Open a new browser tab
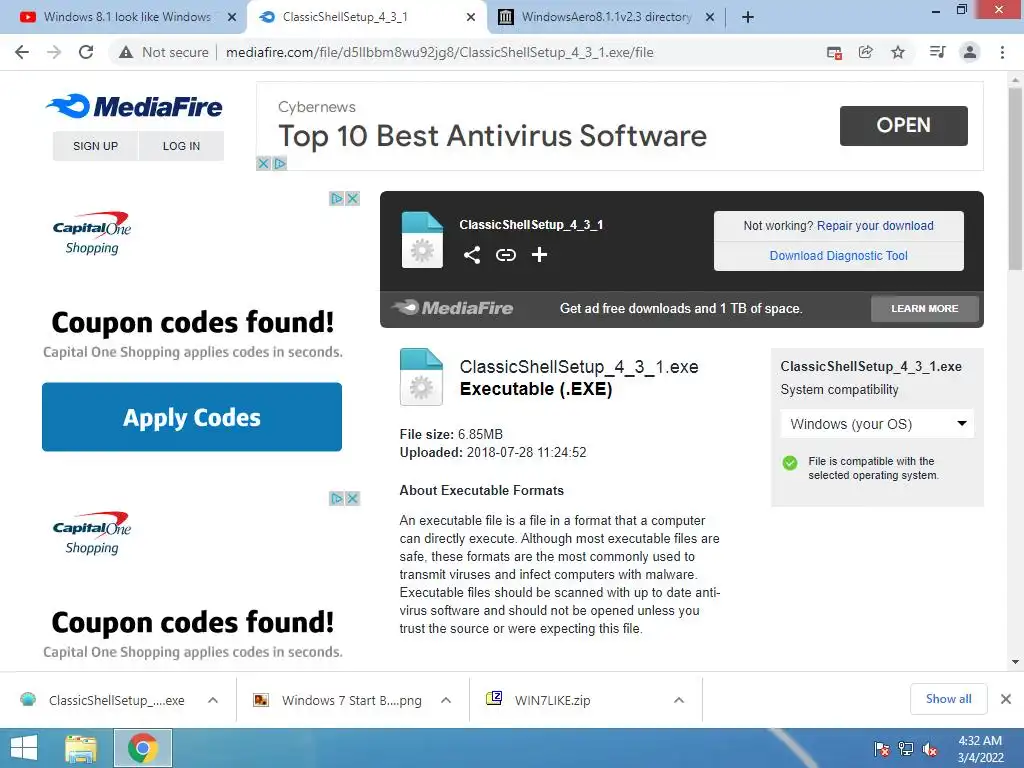 click(x=748, y=17)
